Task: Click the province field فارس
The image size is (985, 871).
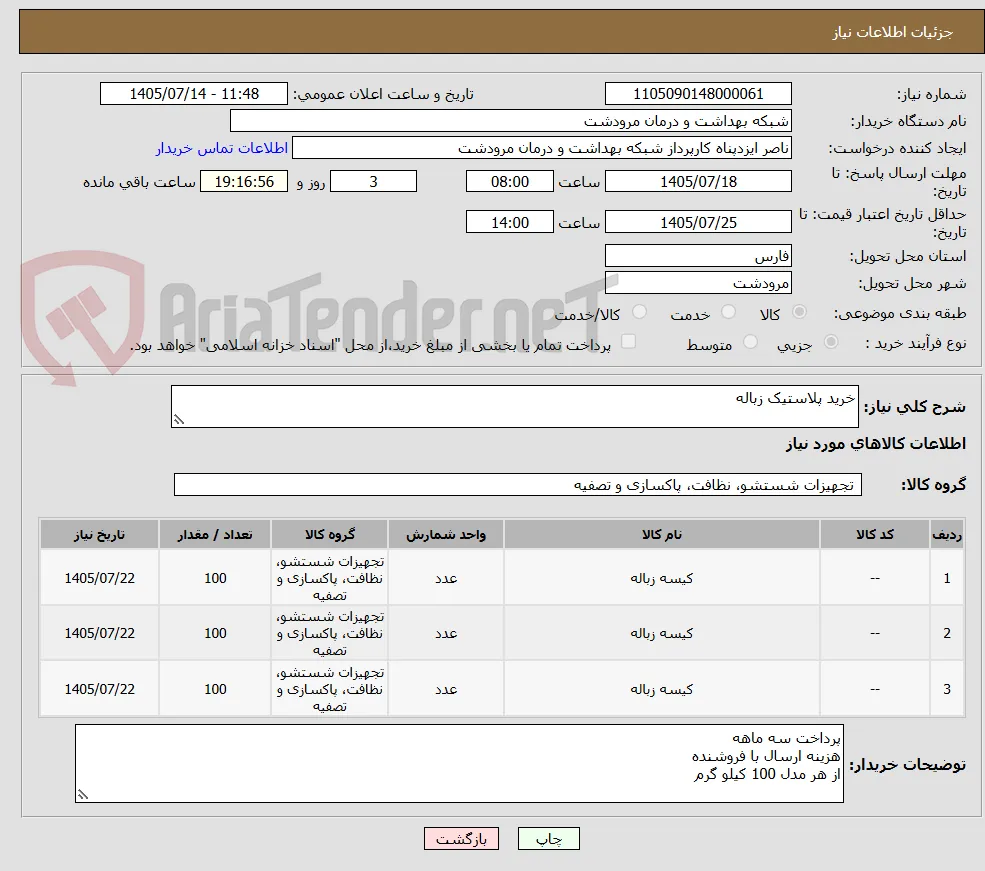Action: click(x=698, y=256)
